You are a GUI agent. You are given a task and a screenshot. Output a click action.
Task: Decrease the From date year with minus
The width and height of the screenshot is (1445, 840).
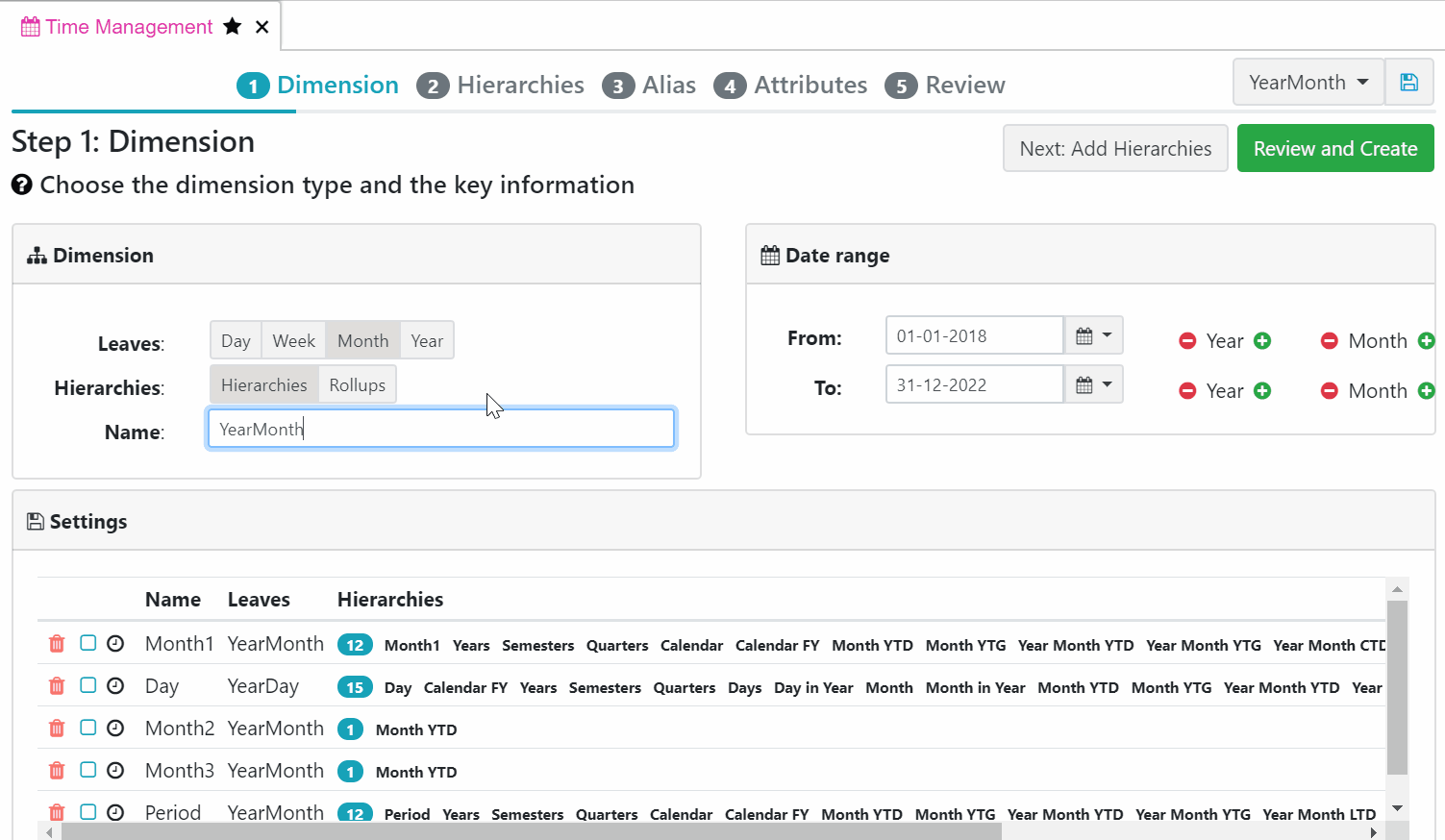1187,341
